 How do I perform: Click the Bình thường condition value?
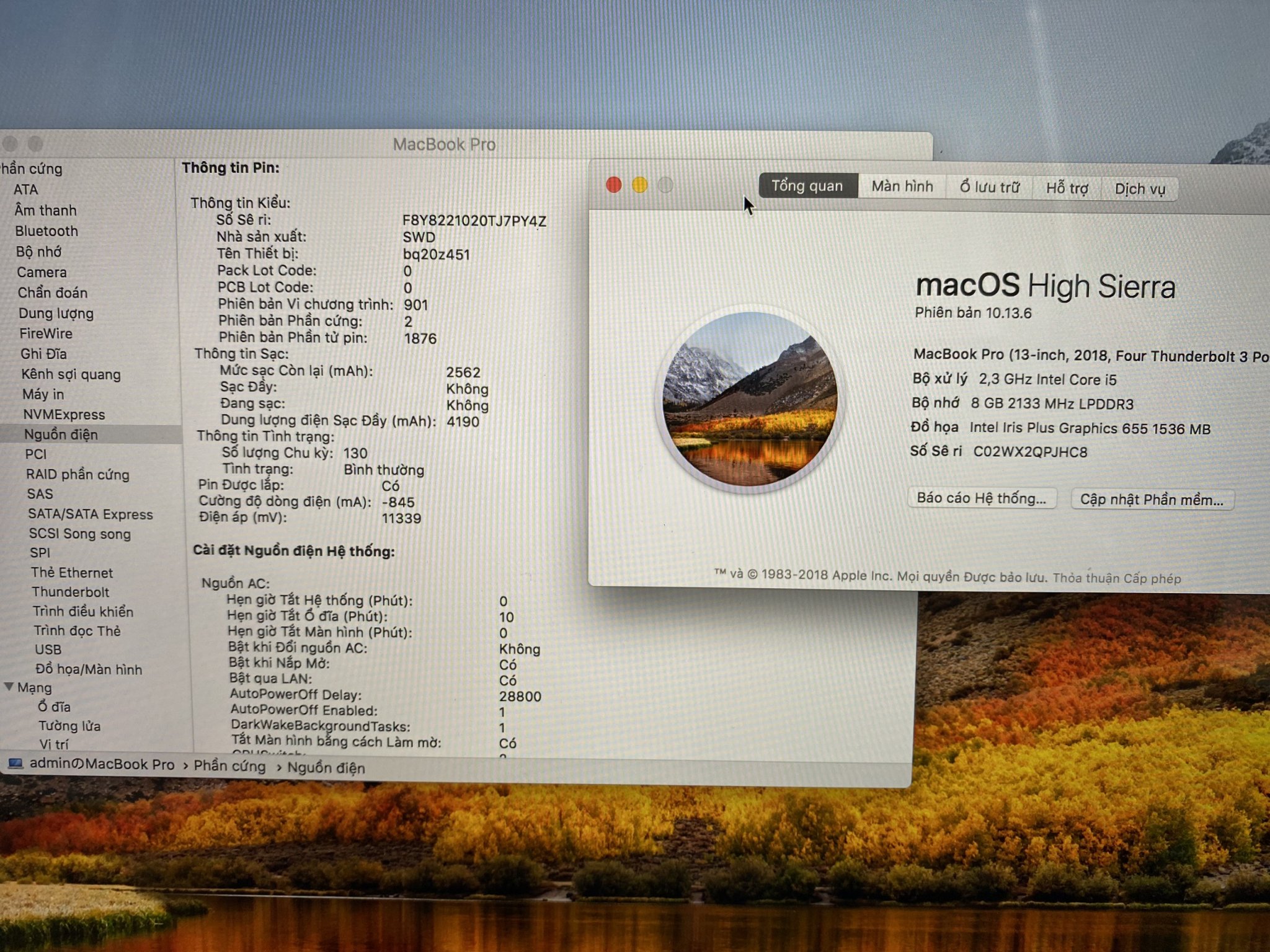pyautogui.click(x=384, y=470)
